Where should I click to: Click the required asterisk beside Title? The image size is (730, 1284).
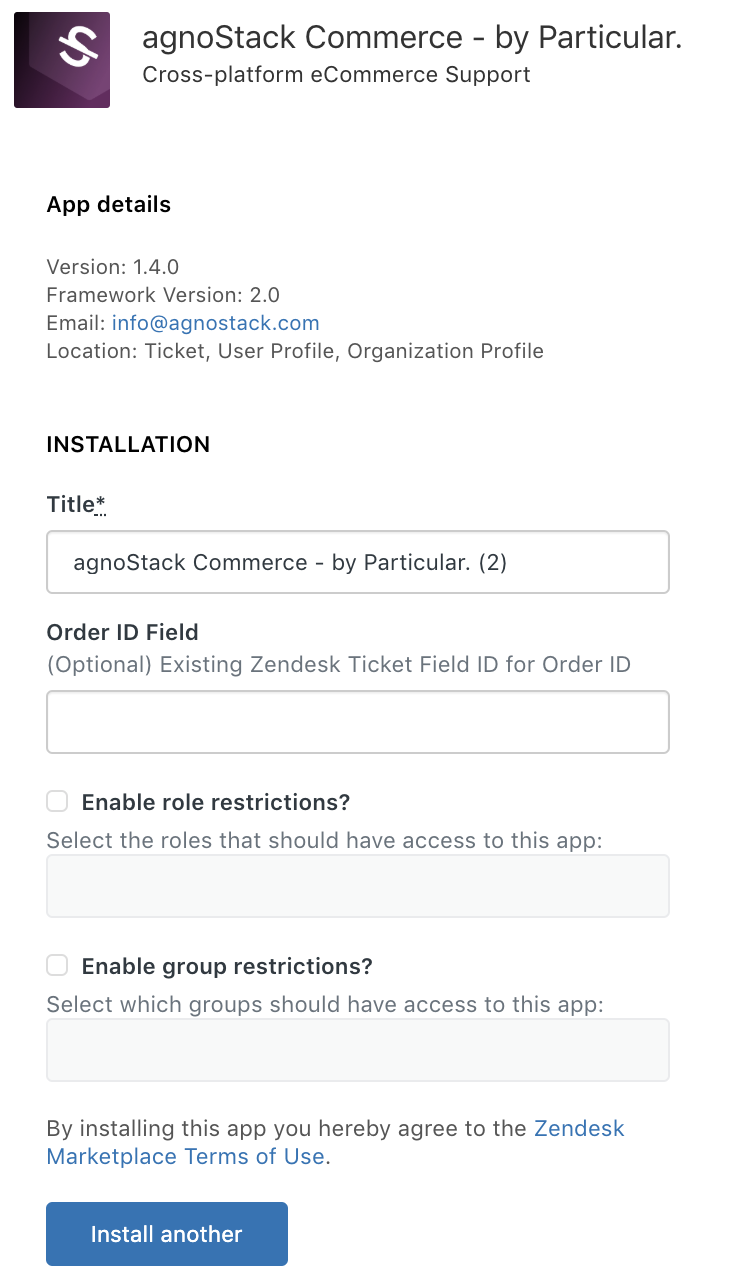101,505
